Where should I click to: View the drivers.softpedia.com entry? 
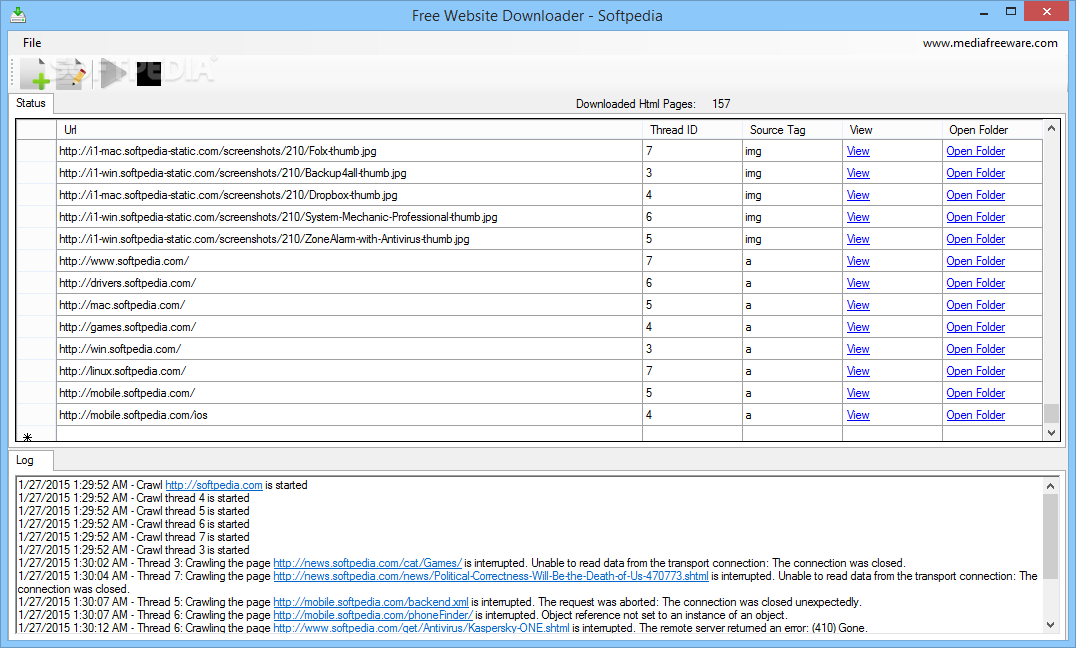click(858, 283)
